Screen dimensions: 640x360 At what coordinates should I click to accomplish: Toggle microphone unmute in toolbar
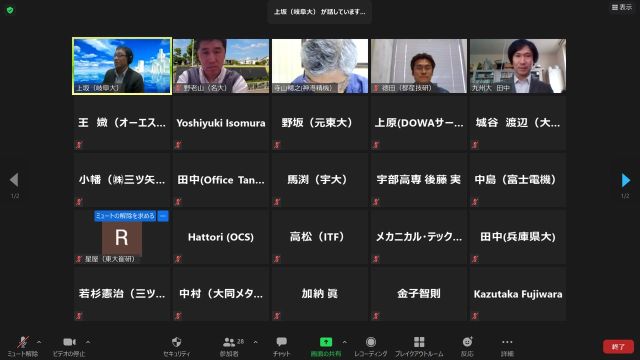click(x=23, y=342)
